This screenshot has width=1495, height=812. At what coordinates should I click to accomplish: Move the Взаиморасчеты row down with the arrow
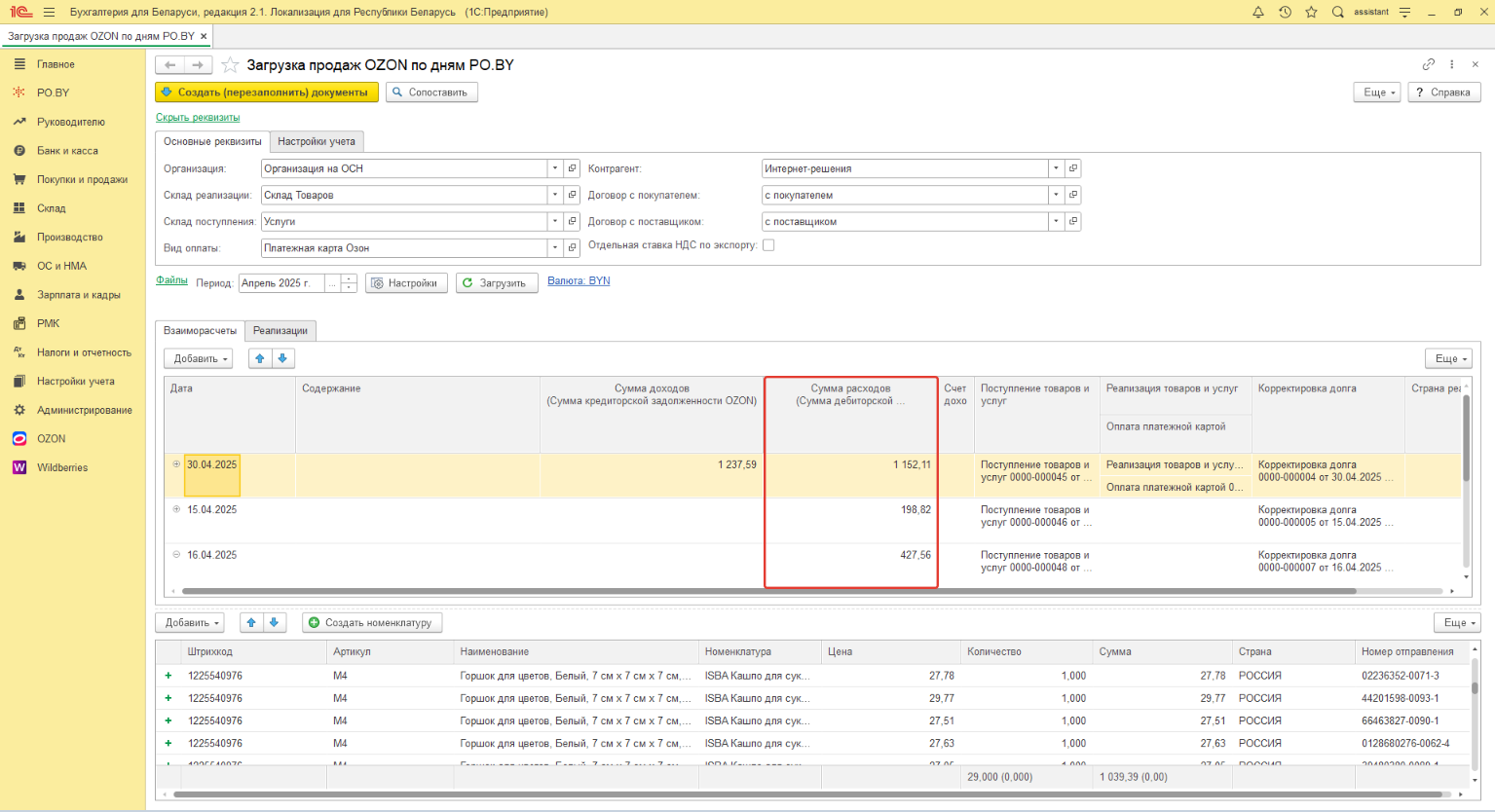point(282,358)
